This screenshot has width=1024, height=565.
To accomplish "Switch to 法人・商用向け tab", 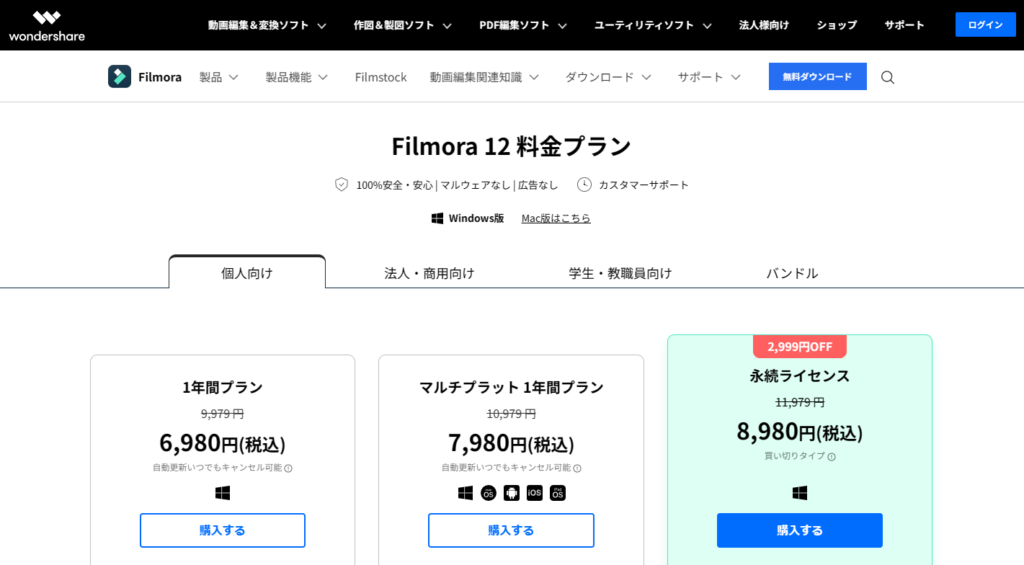I will (x=429, y=273).
